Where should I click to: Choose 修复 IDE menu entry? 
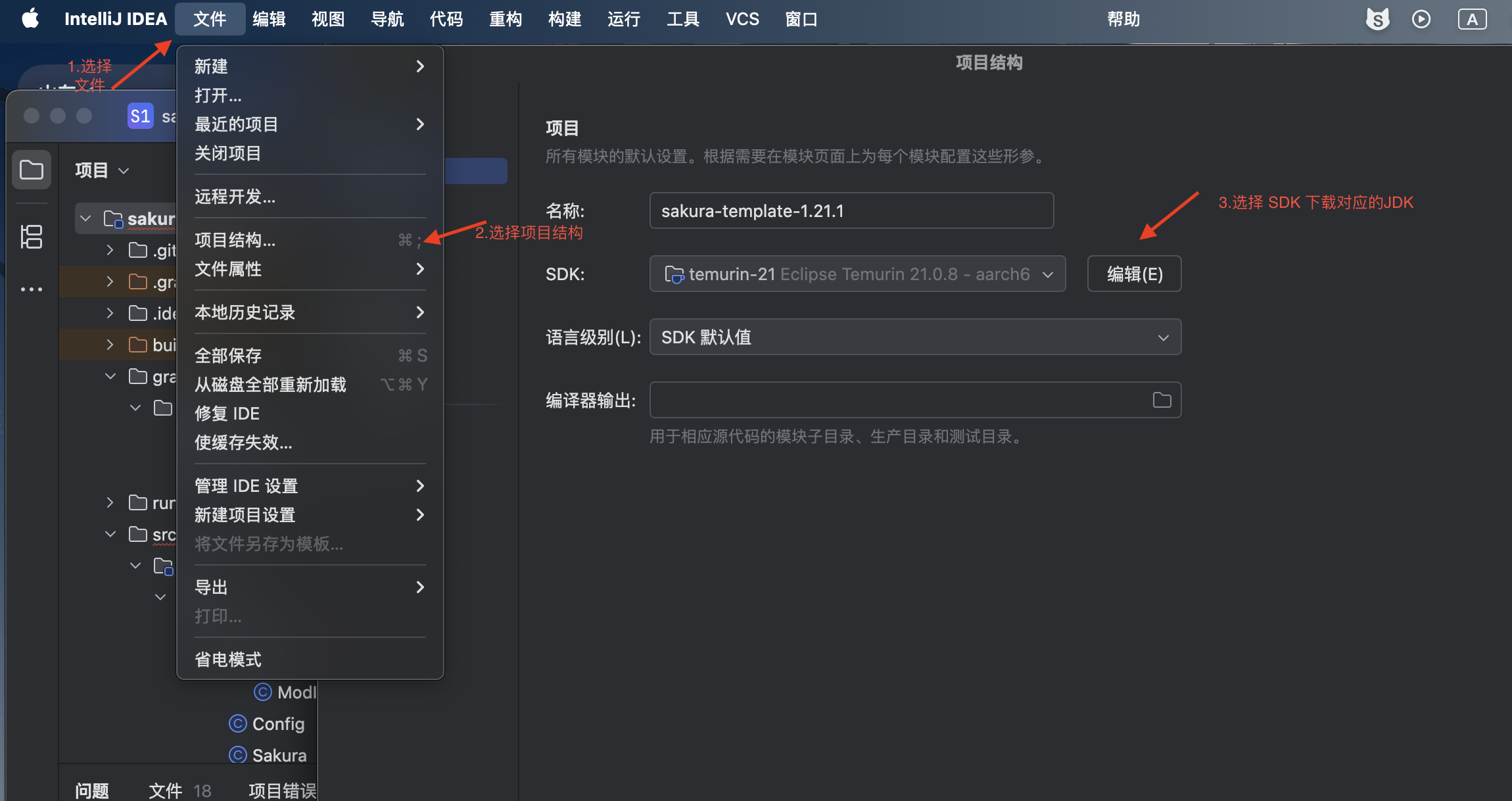click(310, 414)
